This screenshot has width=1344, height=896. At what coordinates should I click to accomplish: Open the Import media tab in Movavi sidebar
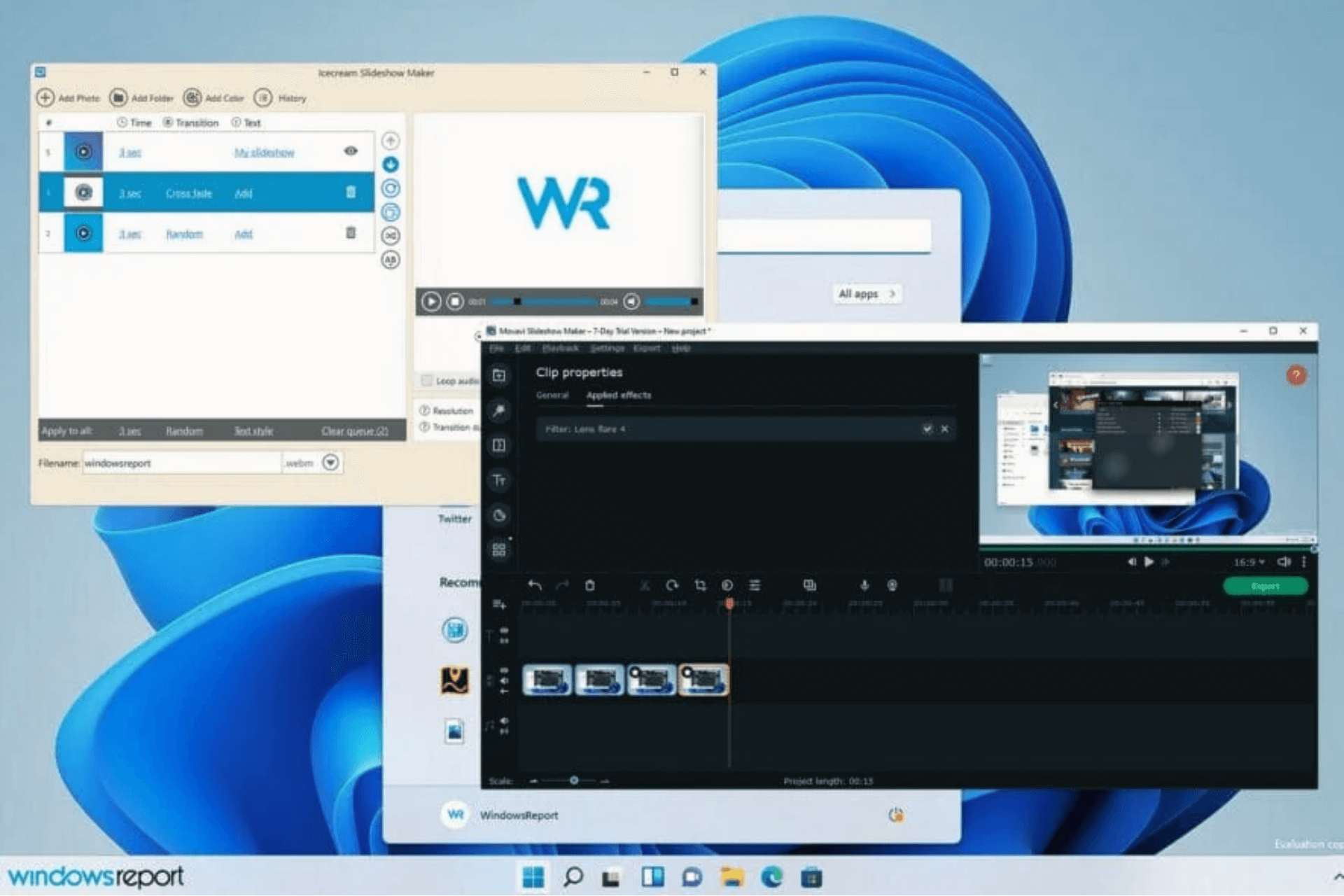[499, 376]
